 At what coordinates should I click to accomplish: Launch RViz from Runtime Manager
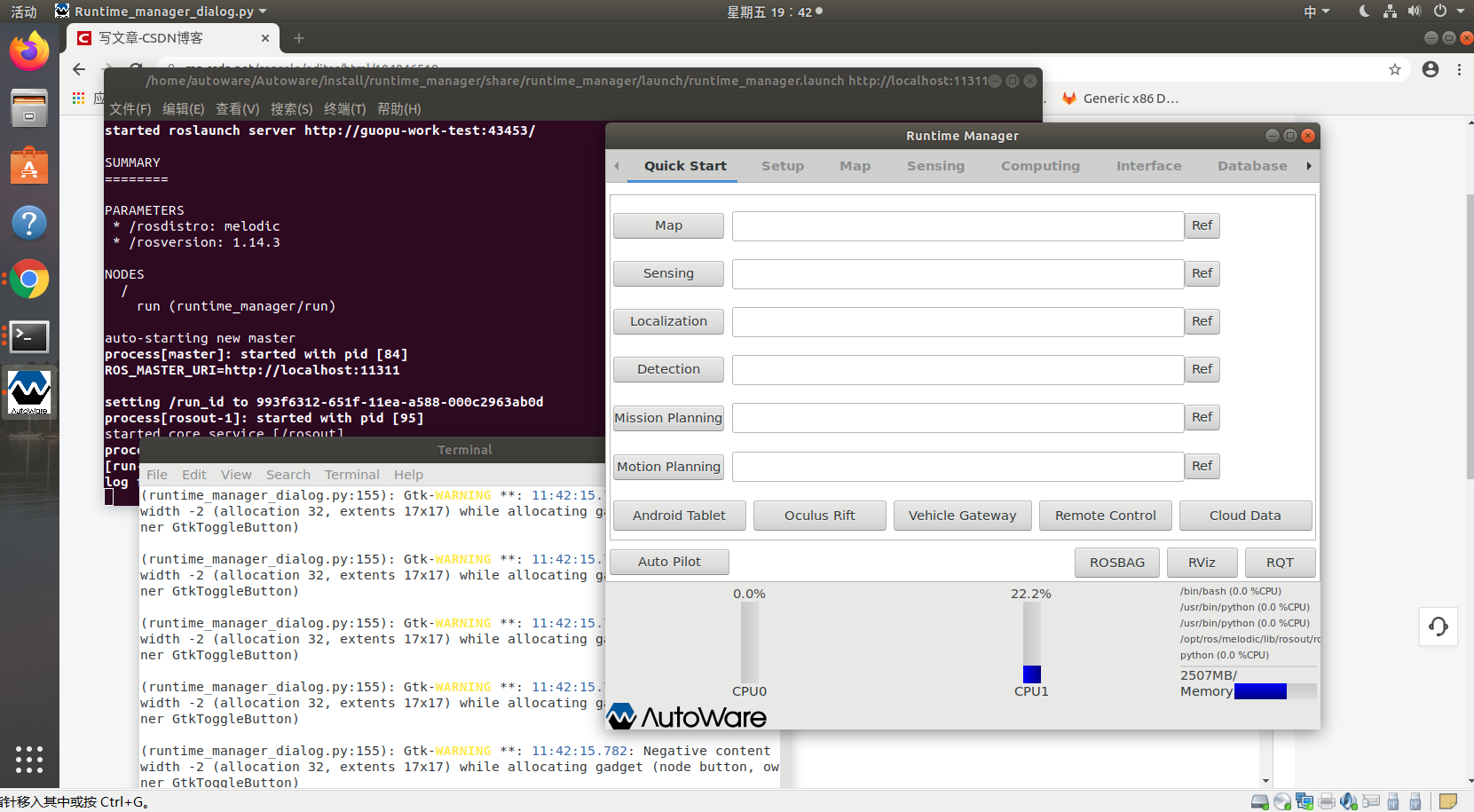coord(1202,563)
